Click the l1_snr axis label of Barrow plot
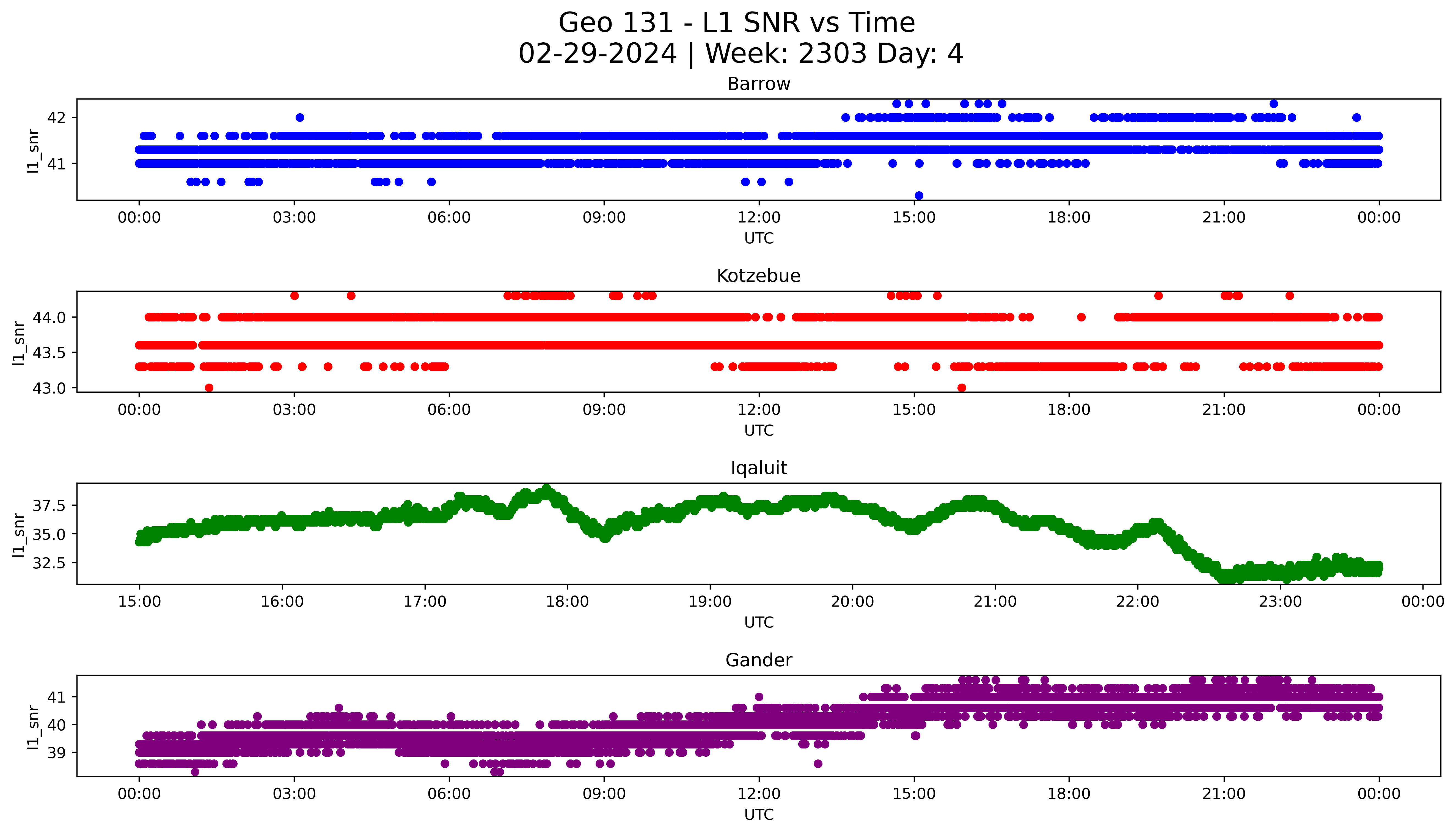 34,151
